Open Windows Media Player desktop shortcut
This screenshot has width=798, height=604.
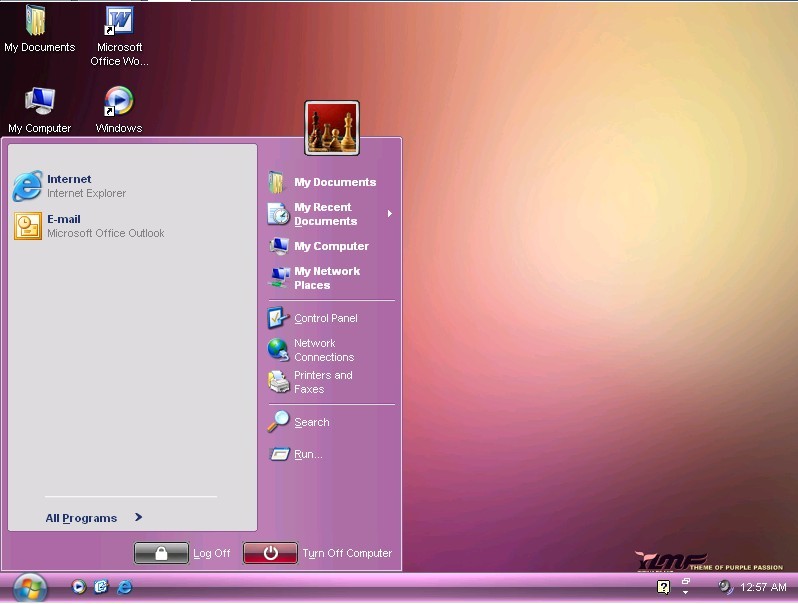[119, 110]
